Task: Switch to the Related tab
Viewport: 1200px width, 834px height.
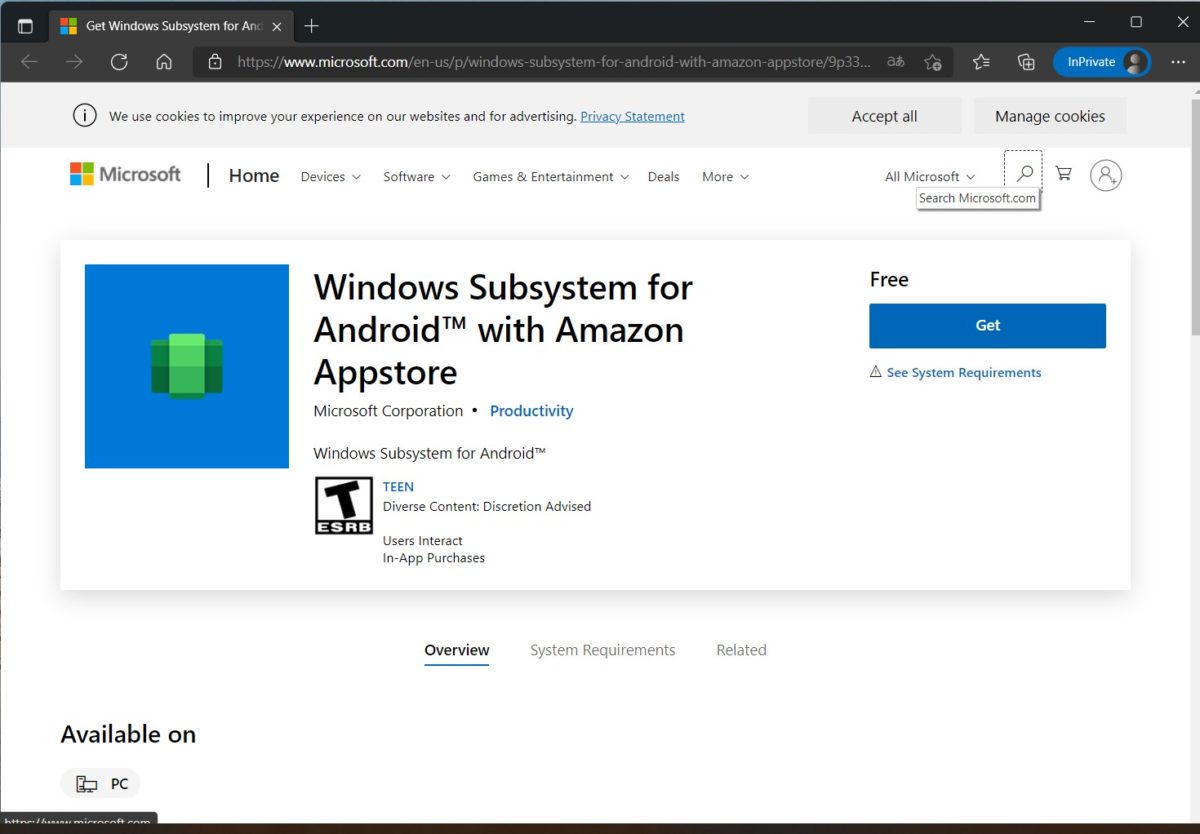Action: (x=741, y=650)
